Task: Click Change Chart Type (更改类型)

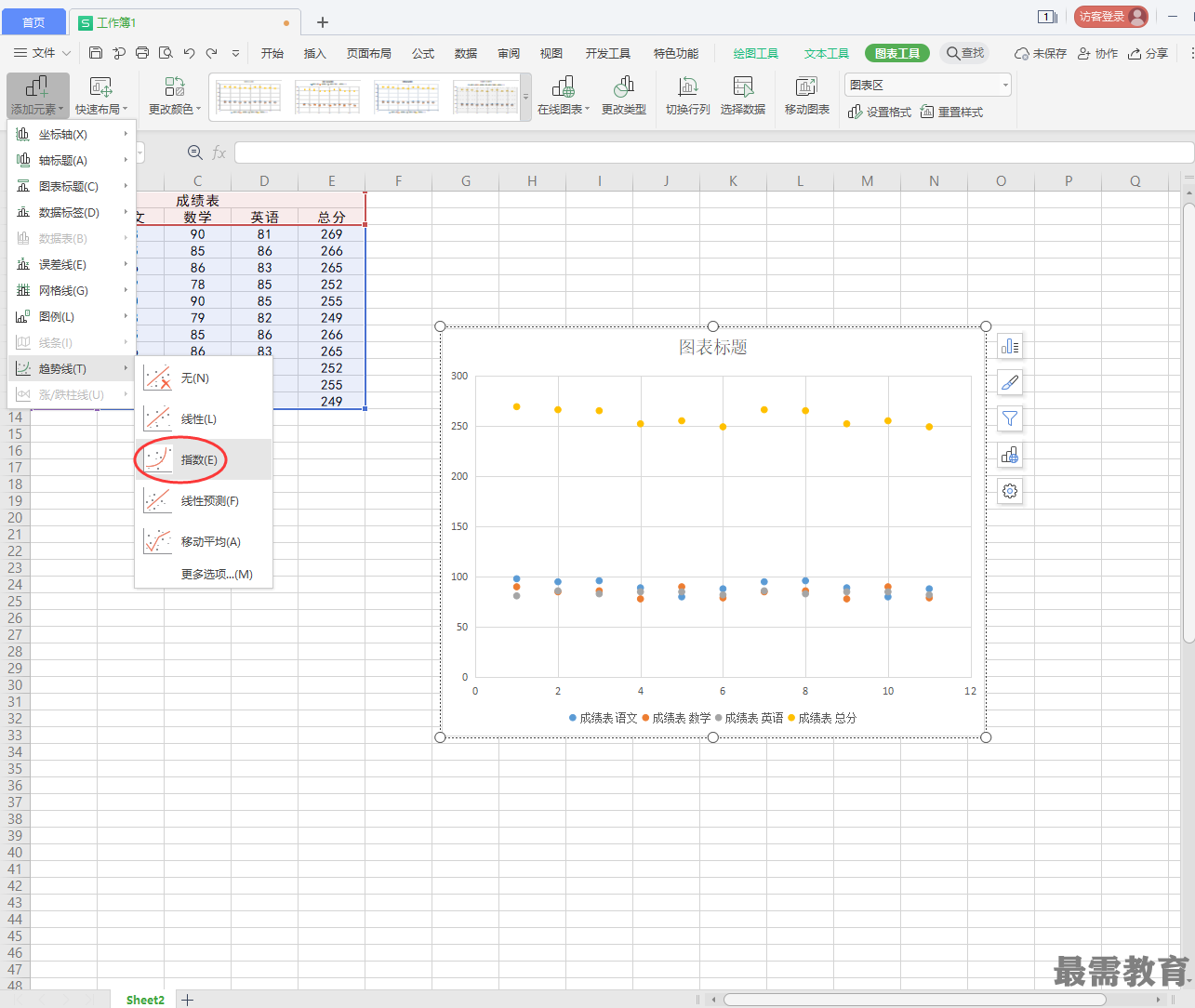Action: click(x=623, y=96)
